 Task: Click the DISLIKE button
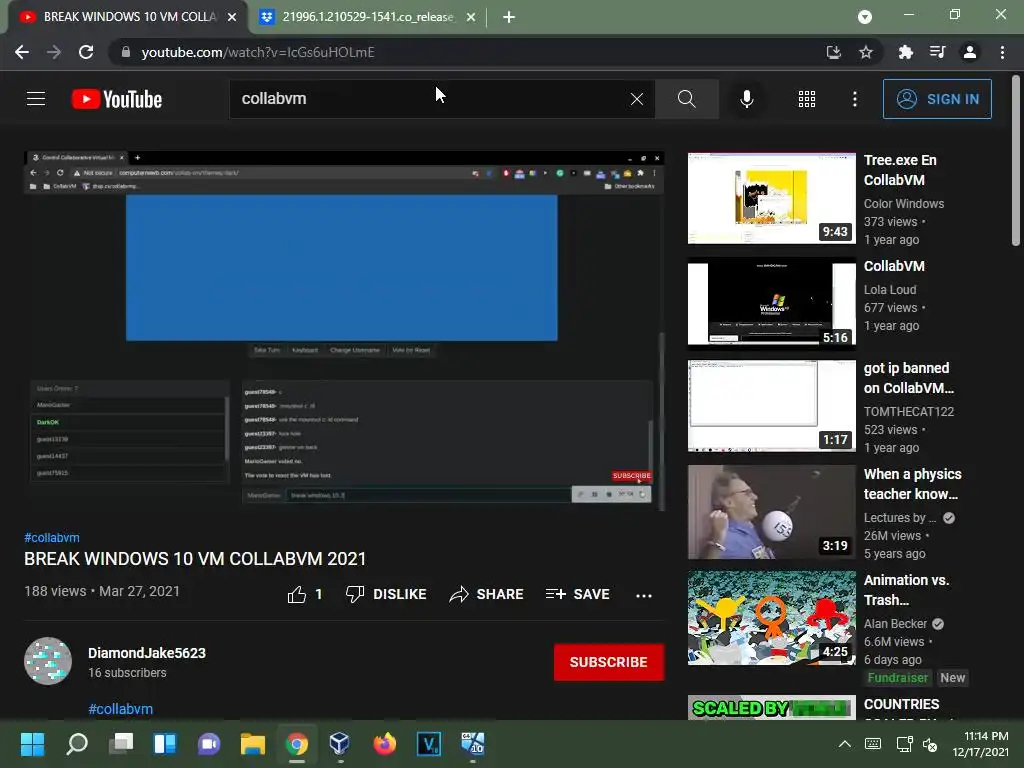[x=386, y=594]
